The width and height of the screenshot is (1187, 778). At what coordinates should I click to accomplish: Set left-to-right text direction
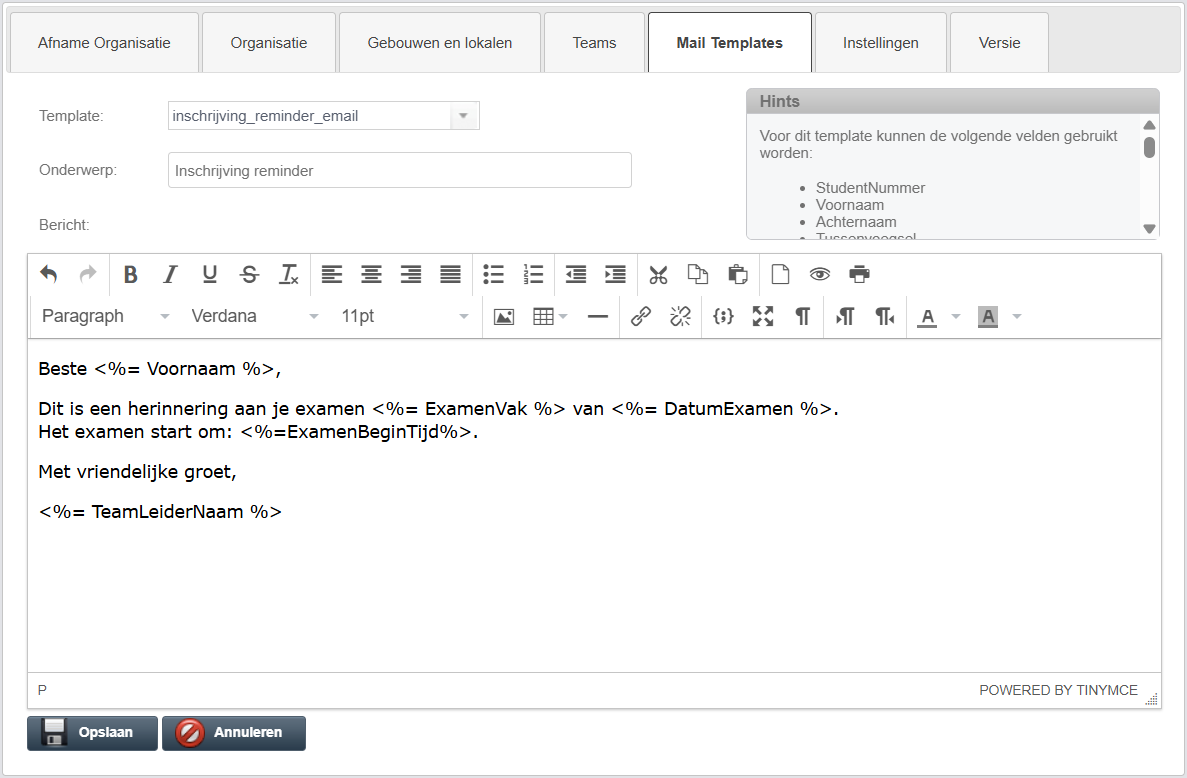coord(846,316)
